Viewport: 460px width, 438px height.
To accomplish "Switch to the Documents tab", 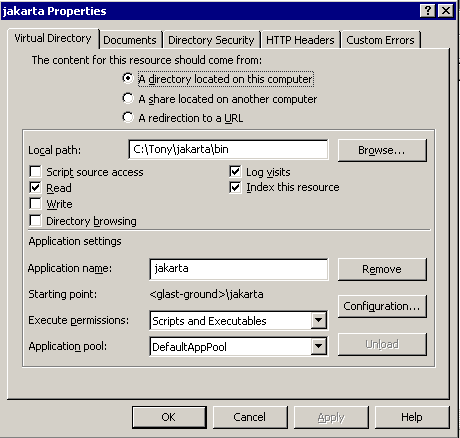I will tap(130, 40).
